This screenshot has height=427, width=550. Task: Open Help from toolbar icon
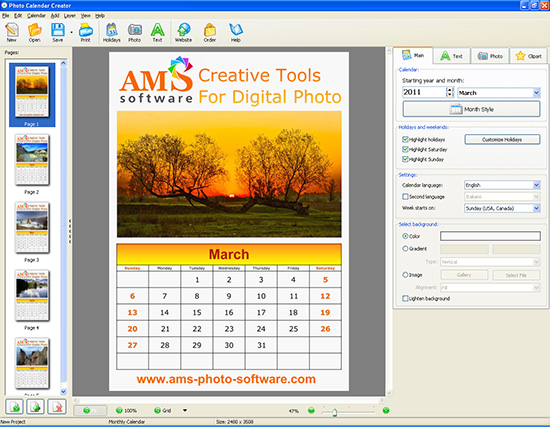[236, 32]
